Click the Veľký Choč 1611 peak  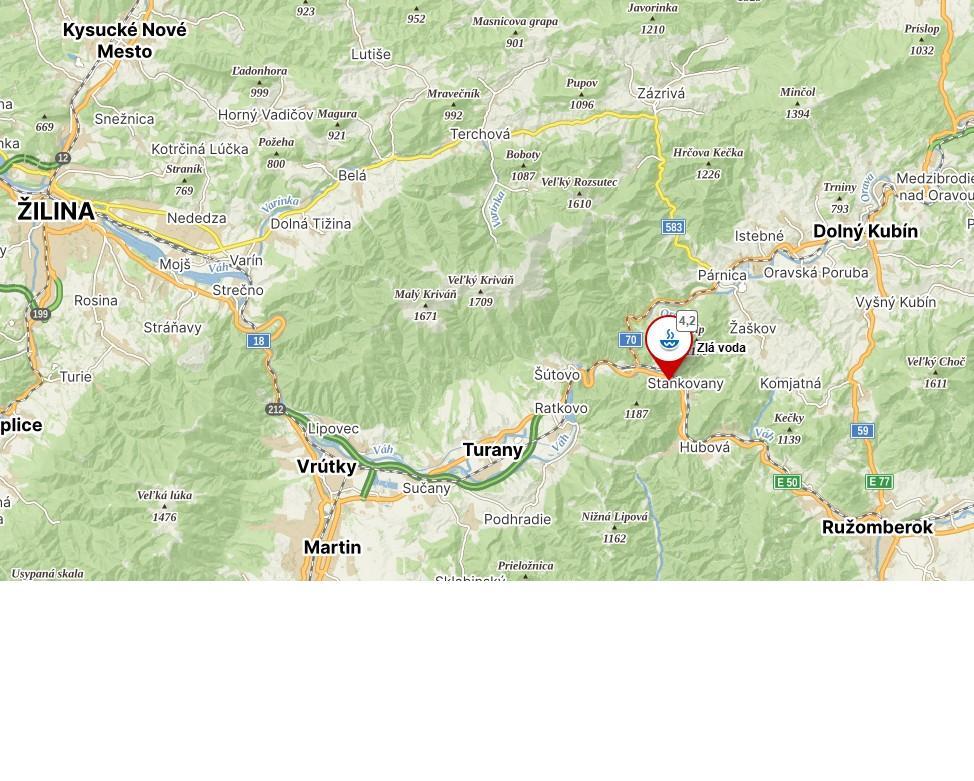[935, 372]
